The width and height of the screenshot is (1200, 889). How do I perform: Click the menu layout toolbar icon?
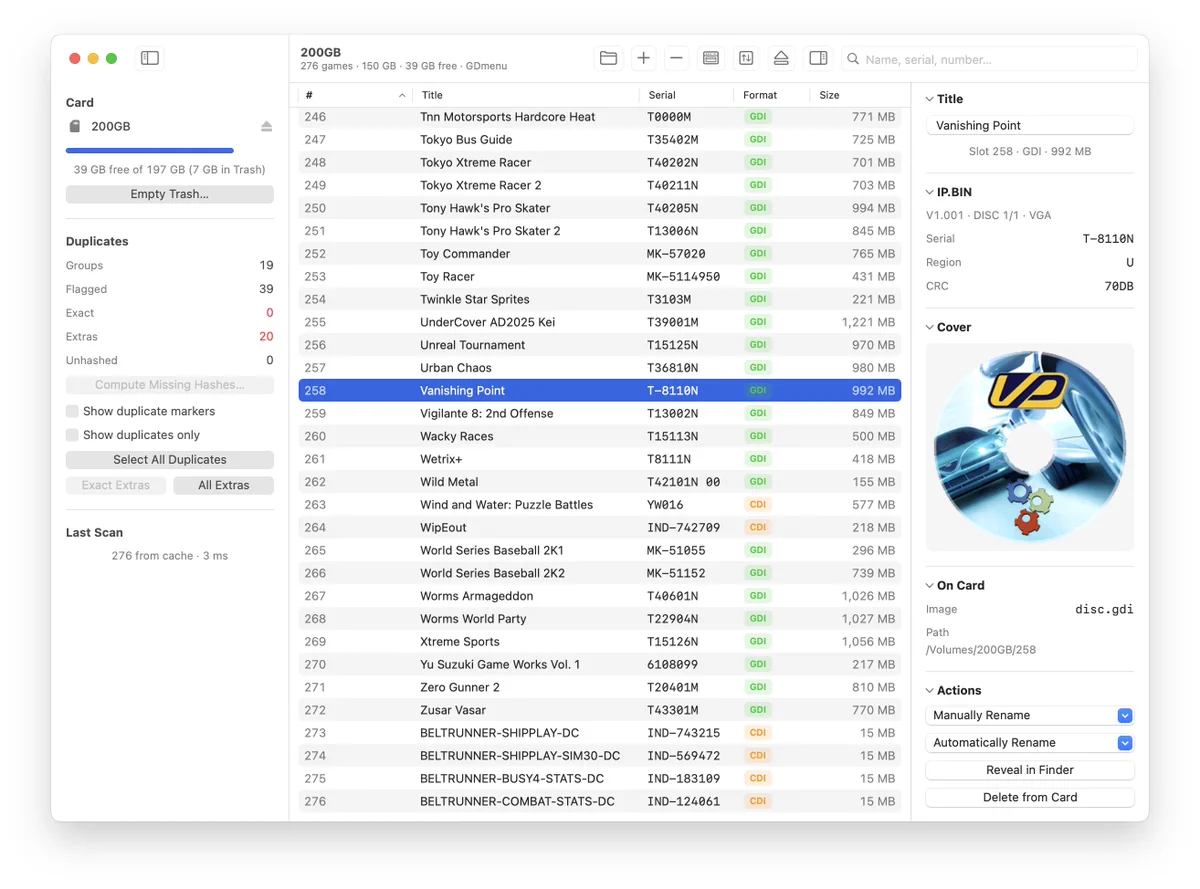711,58
